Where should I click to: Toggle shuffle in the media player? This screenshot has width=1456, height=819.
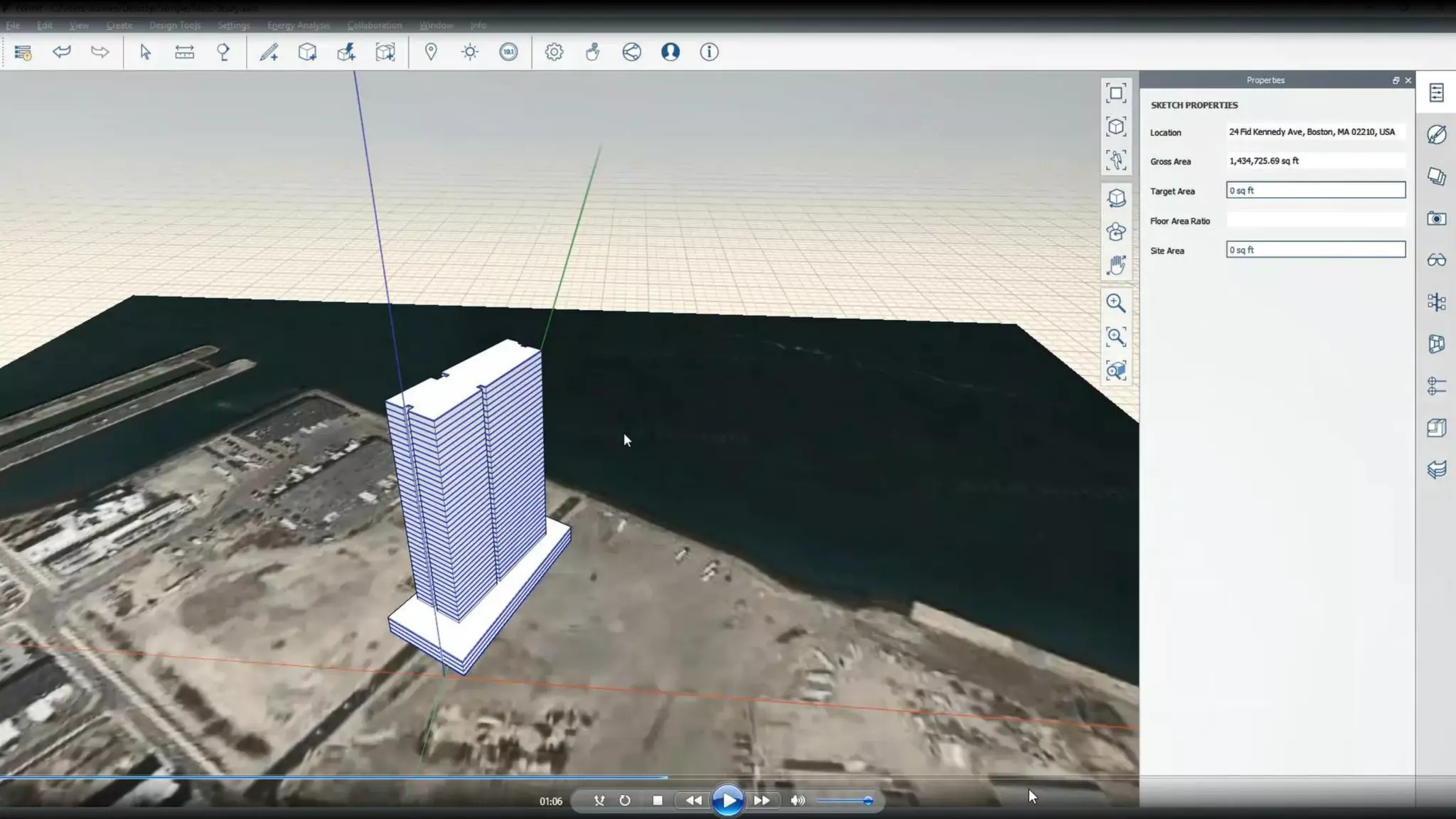point(599,801)
